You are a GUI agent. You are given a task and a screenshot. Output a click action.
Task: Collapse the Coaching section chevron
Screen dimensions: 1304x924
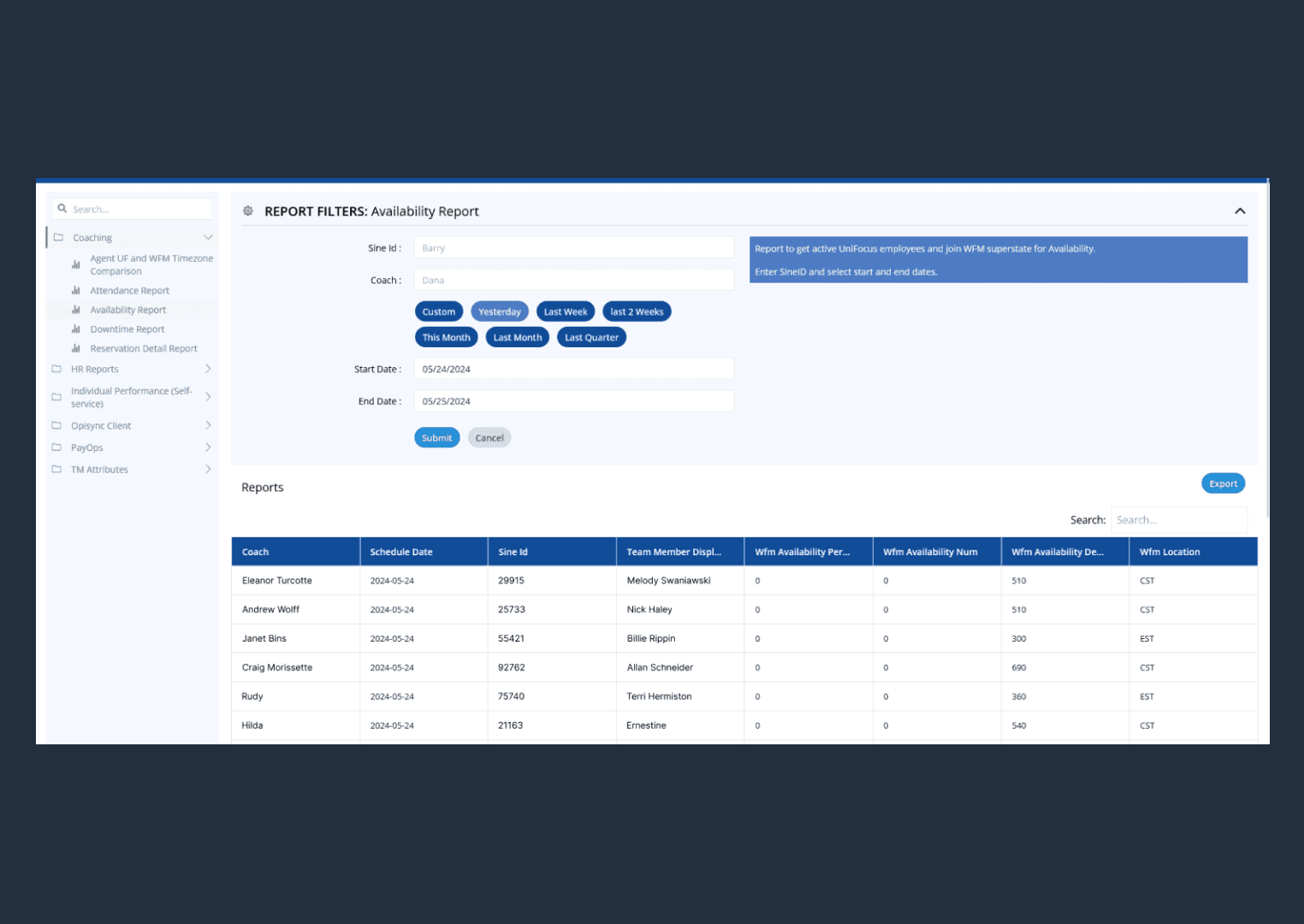(208, 238)
